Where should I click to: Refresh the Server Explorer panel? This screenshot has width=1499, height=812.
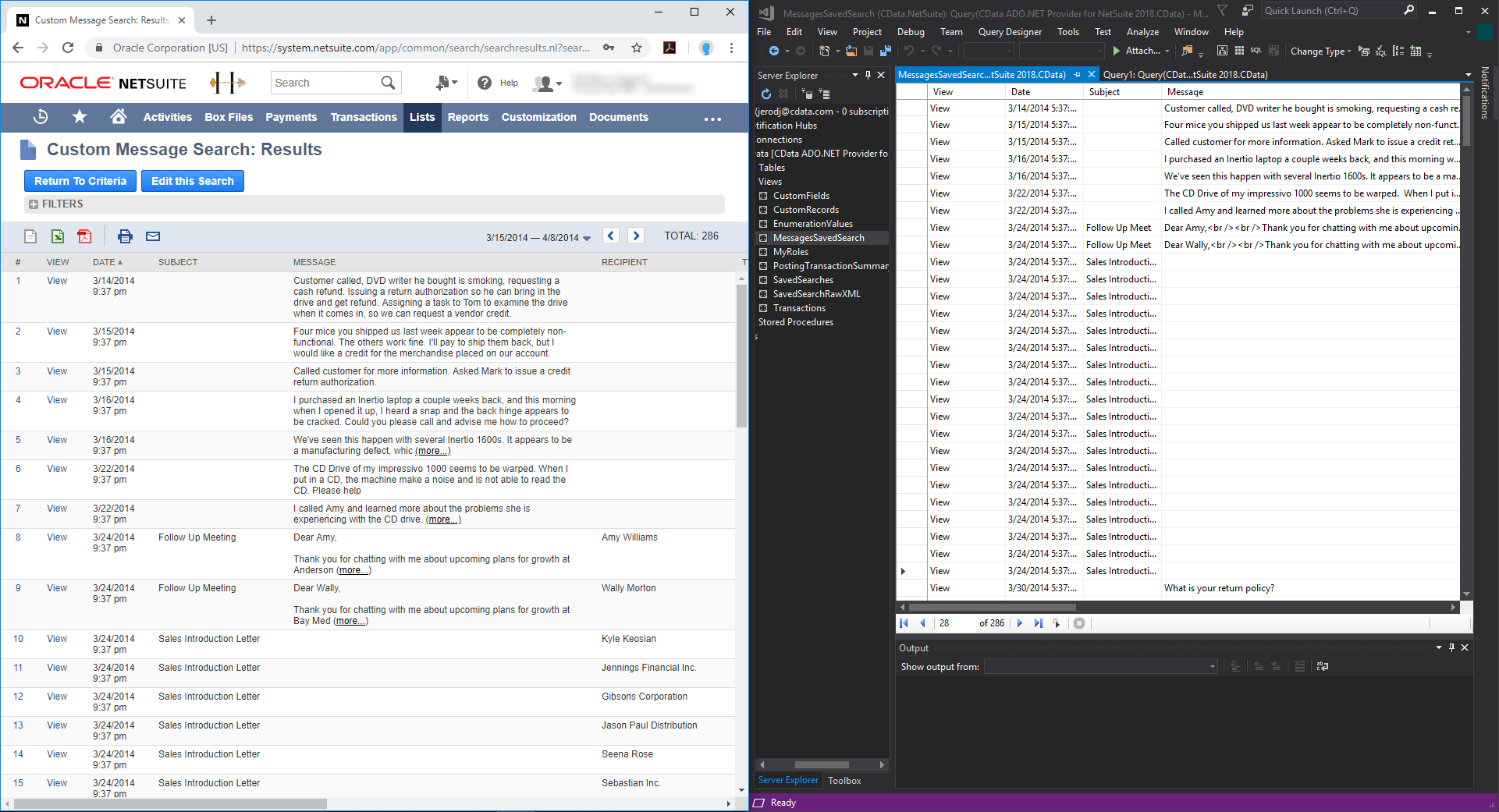[x=766, y=94]
